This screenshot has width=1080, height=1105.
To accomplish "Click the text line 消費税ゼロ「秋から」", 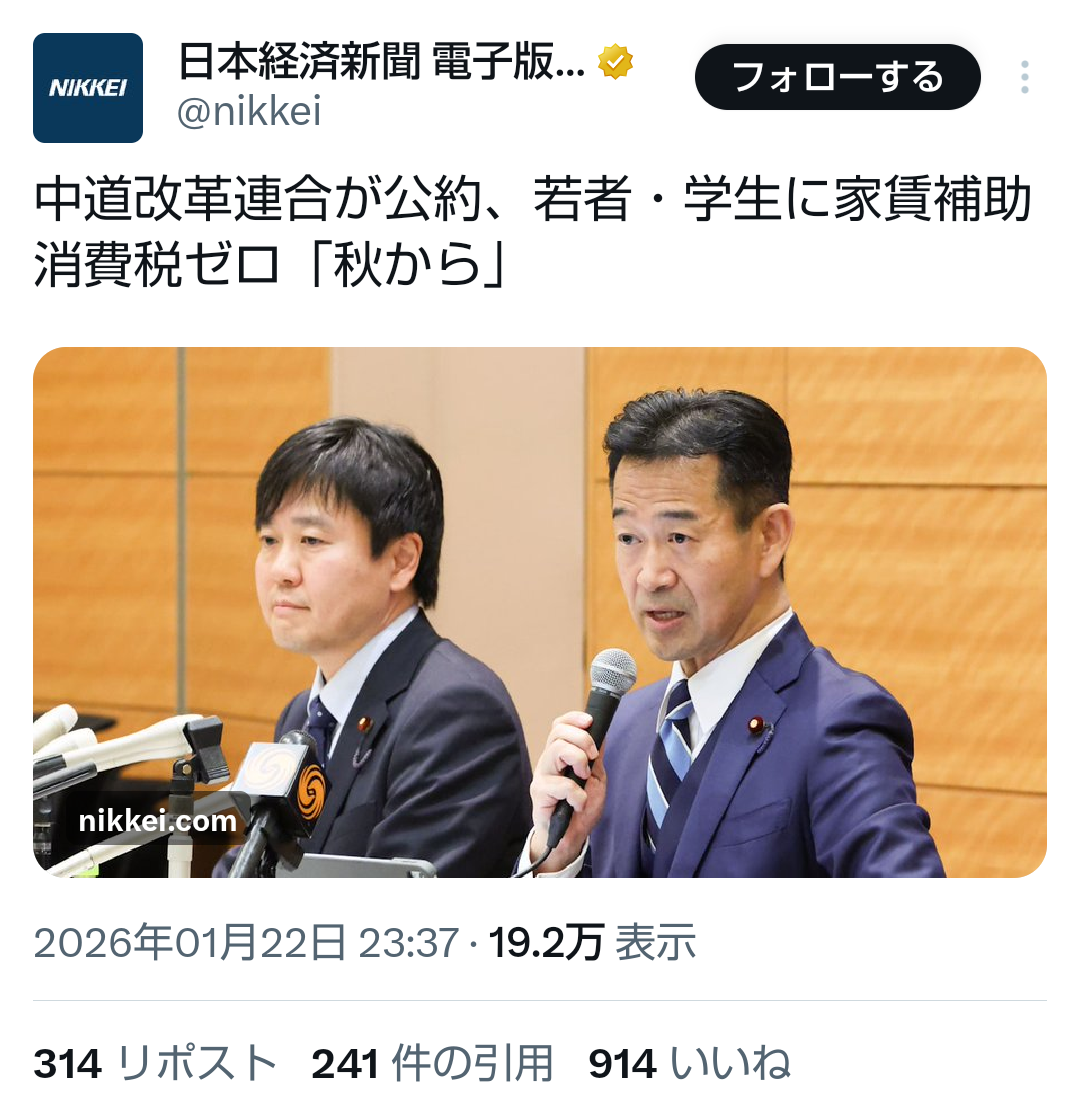I will click(x=271, y=266).
